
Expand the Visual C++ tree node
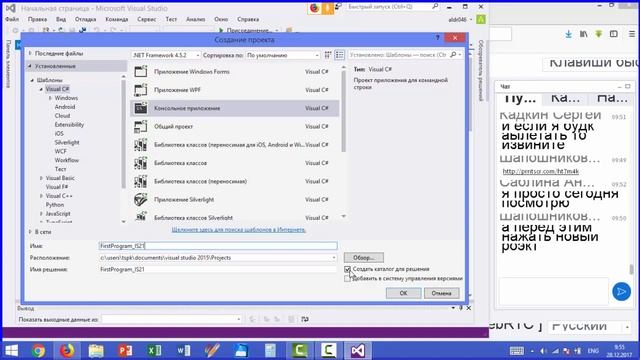(x=41, y=196)
